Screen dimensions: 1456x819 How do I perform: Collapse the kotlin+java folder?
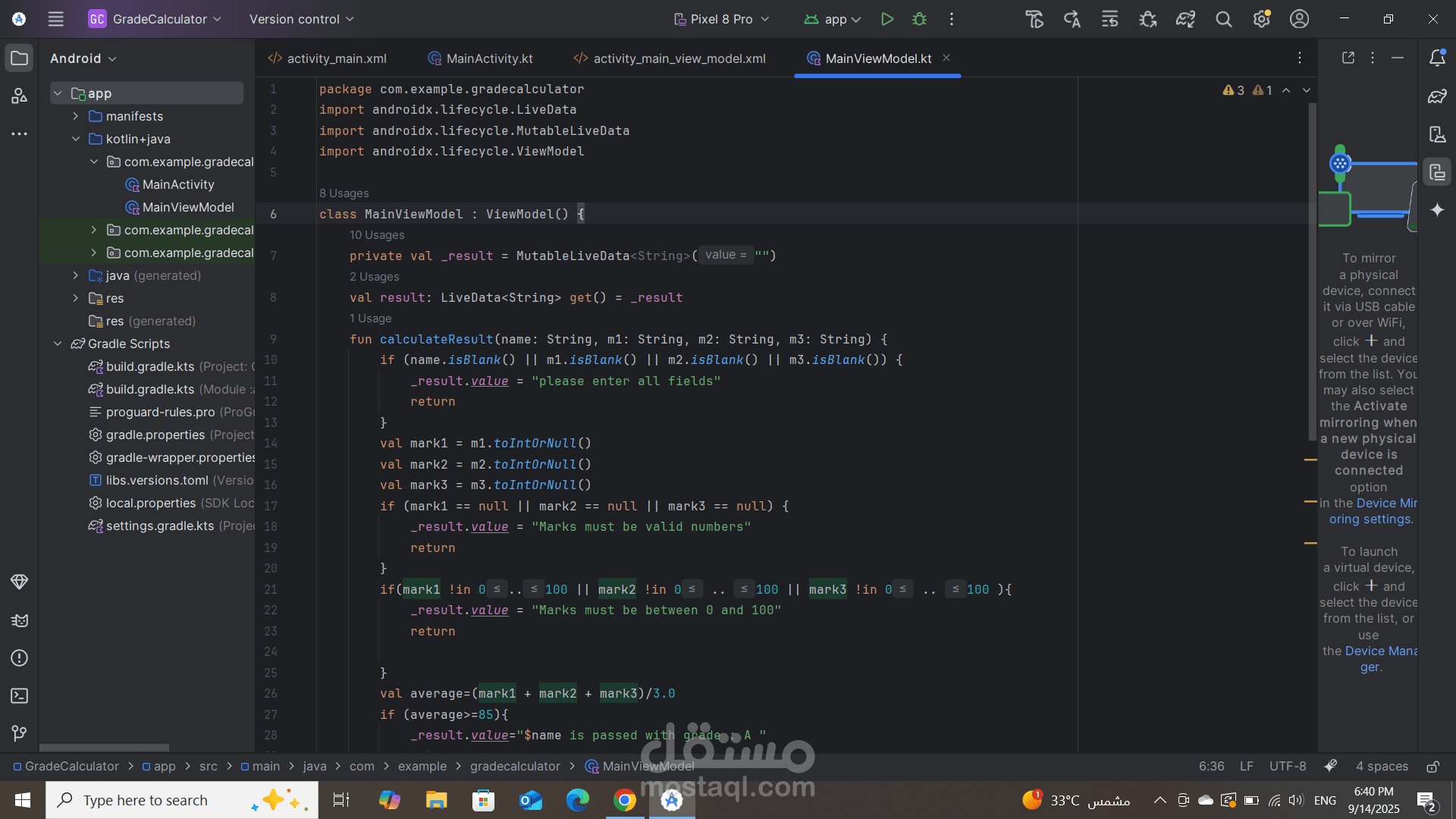[x=76, y=139]
